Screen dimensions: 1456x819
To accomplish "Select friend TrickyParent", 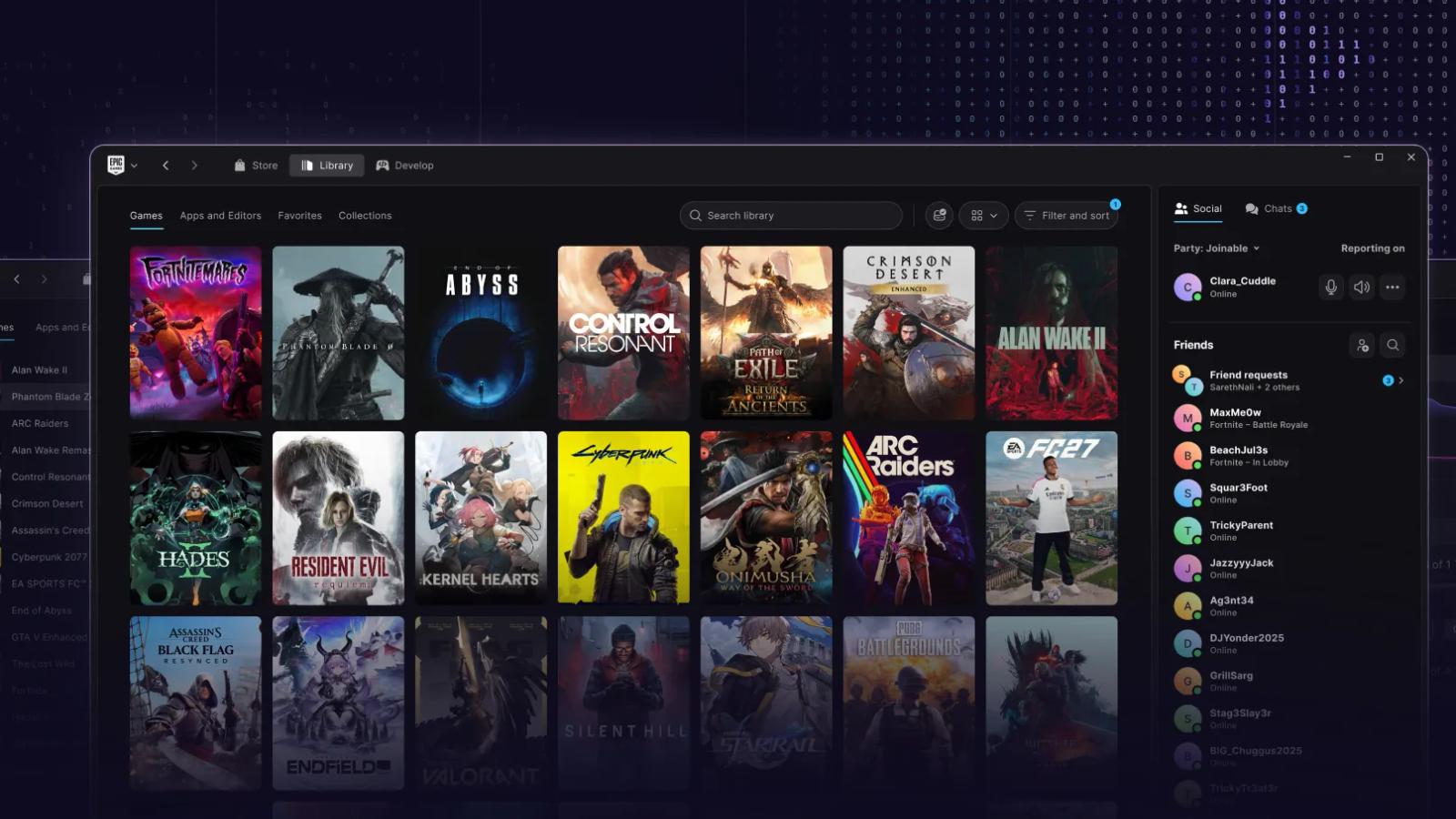I will tap(1289, 531).
